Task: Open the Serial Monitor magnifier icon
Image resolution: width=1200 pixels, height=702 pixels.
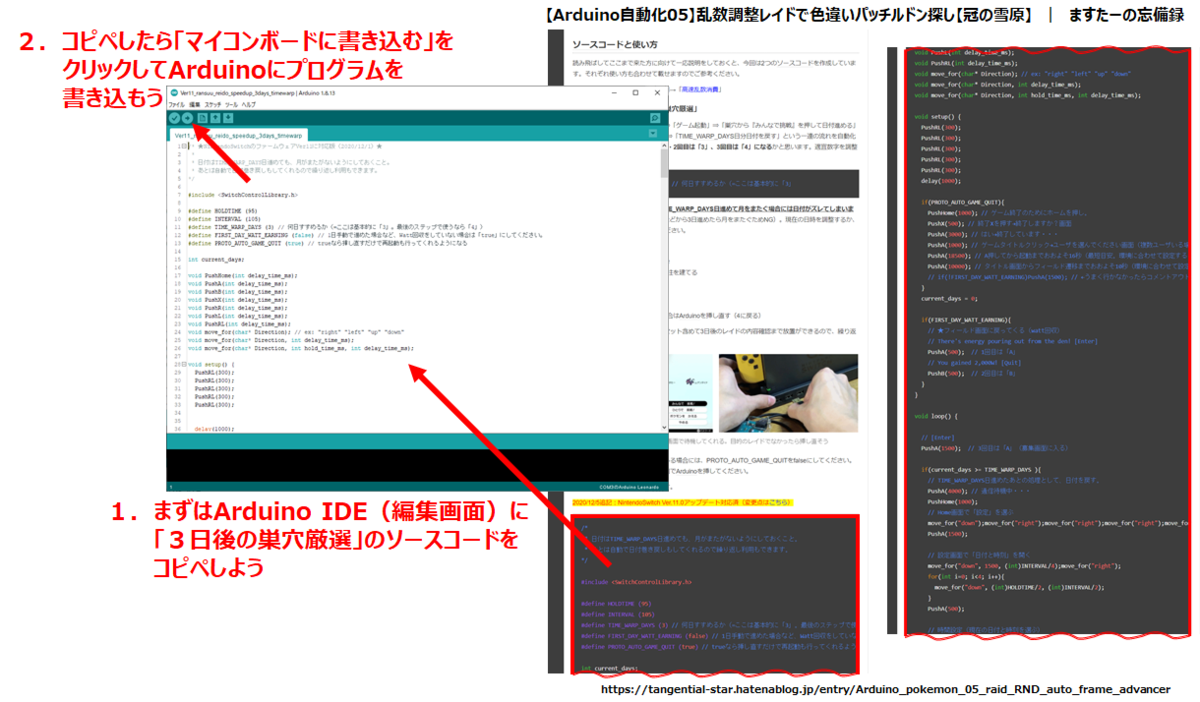Action: 654,117
